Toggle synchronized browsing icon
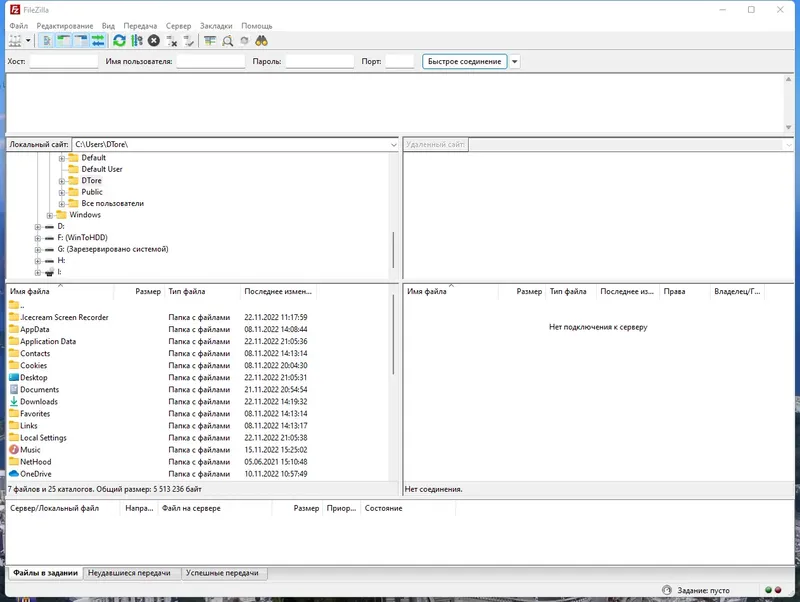The height and width of the screenshot is (602, 800). [x=244, y=41]
